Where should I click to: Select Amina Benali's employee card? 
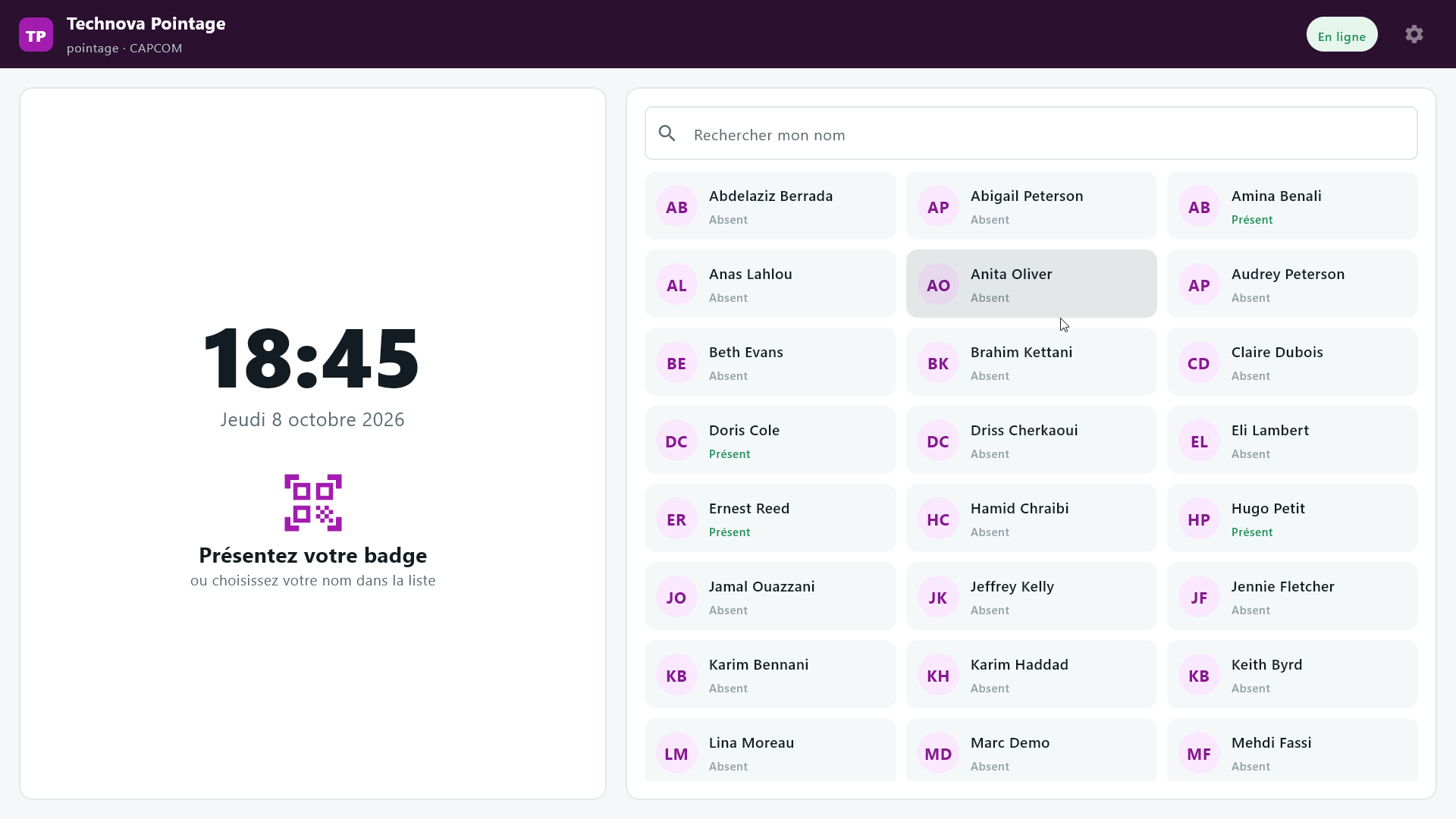coord(1292,206)
